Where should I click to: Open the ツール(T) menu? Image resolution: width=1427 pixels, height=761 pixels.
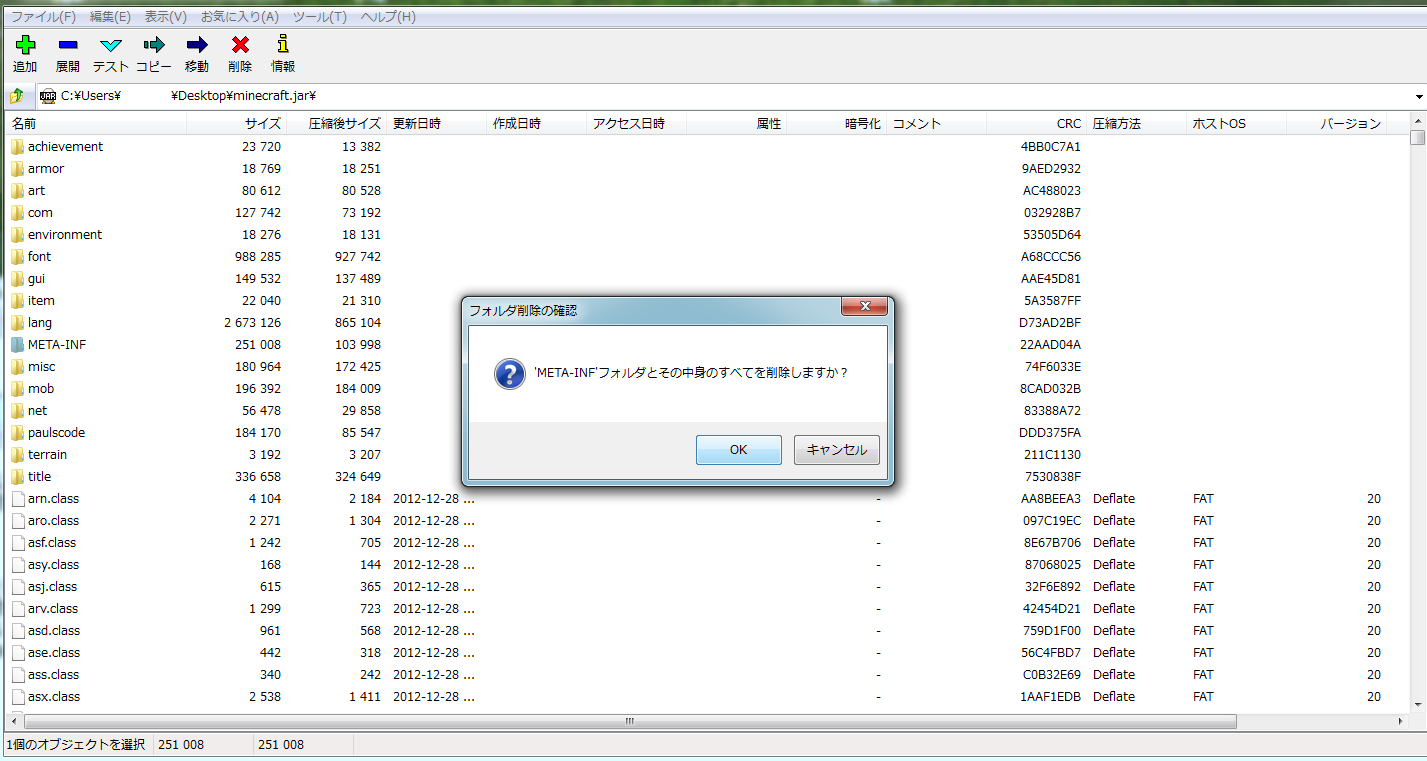318,17
